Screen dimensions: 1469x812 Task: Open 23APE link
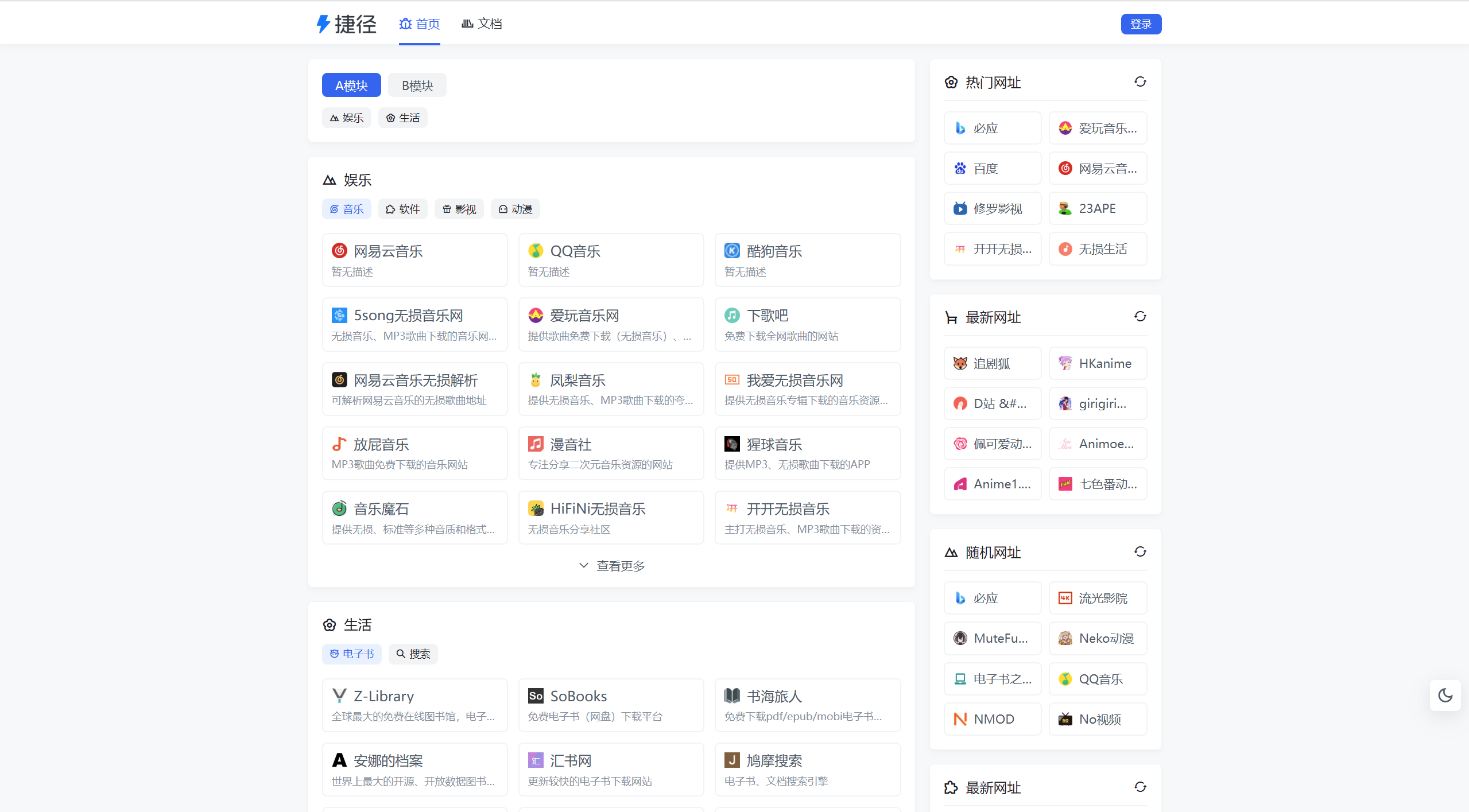[1098, 208]
